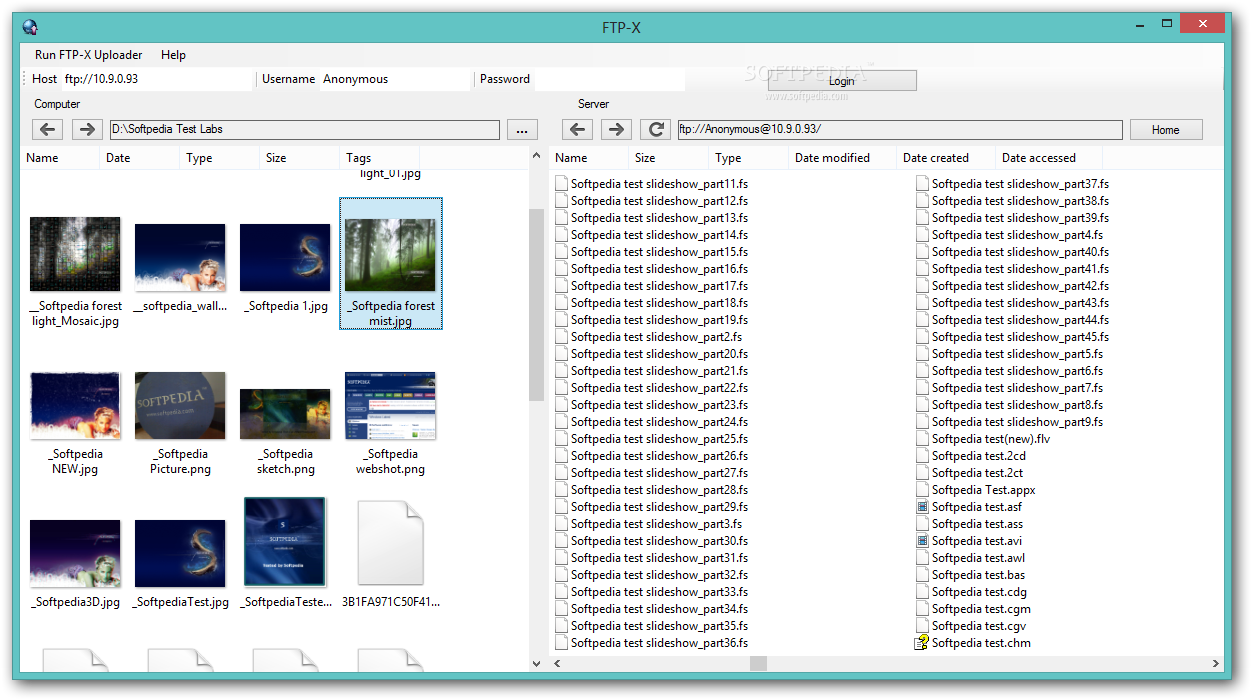Sort server files by Date created column
The image size is (1252, 700).
[945, 158]
